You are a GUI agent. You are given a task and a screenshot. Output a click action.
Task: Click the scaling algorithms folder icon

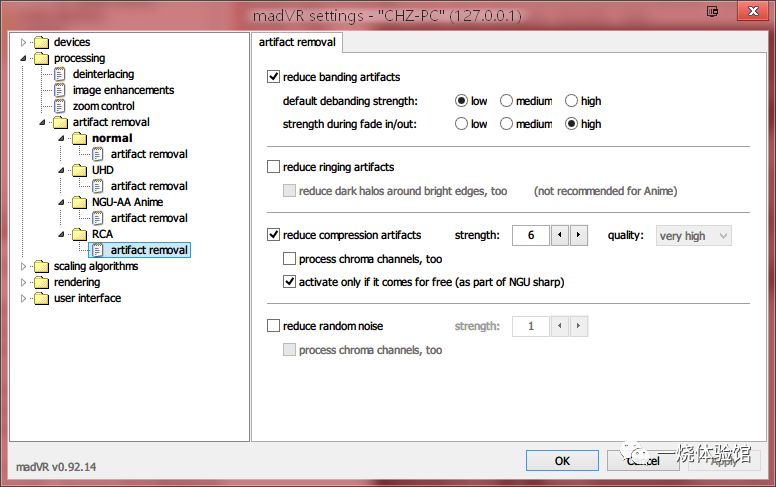(x=42, y=266)
